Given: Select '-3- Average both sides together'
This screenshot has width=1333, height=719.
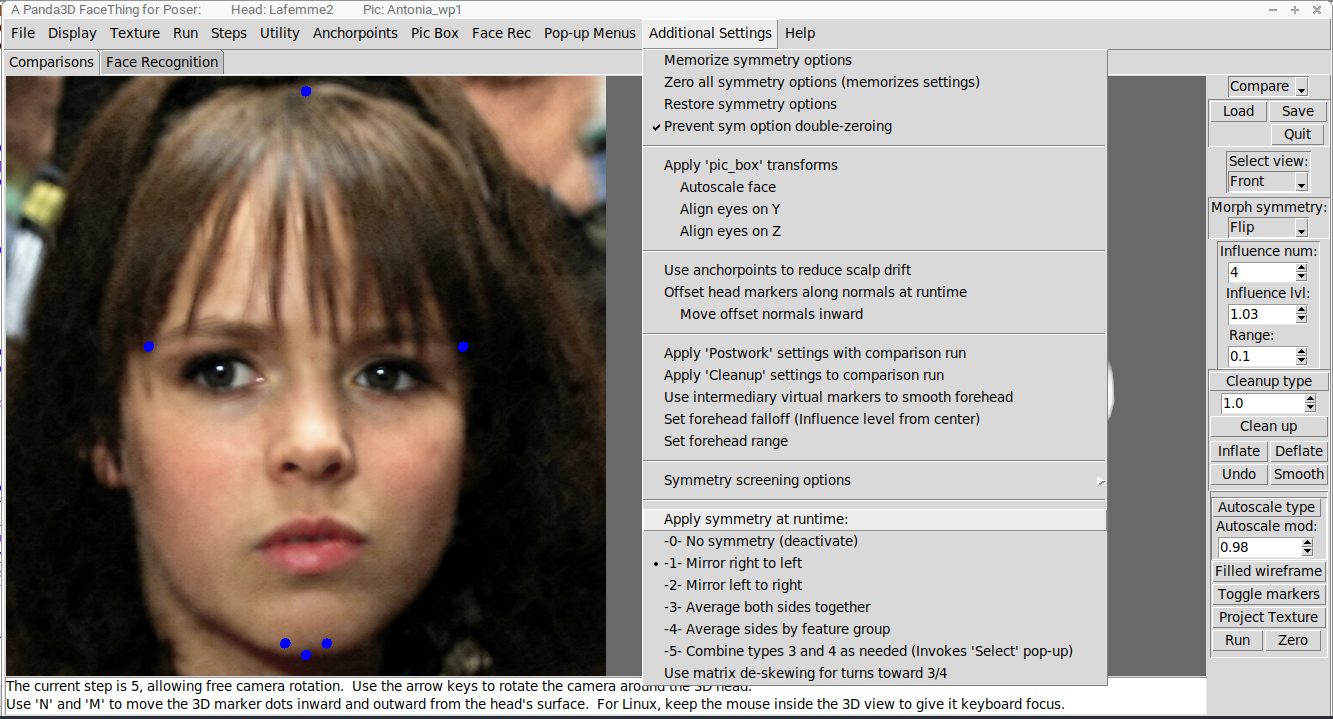Looking at the screenshot, I should 874,607.
